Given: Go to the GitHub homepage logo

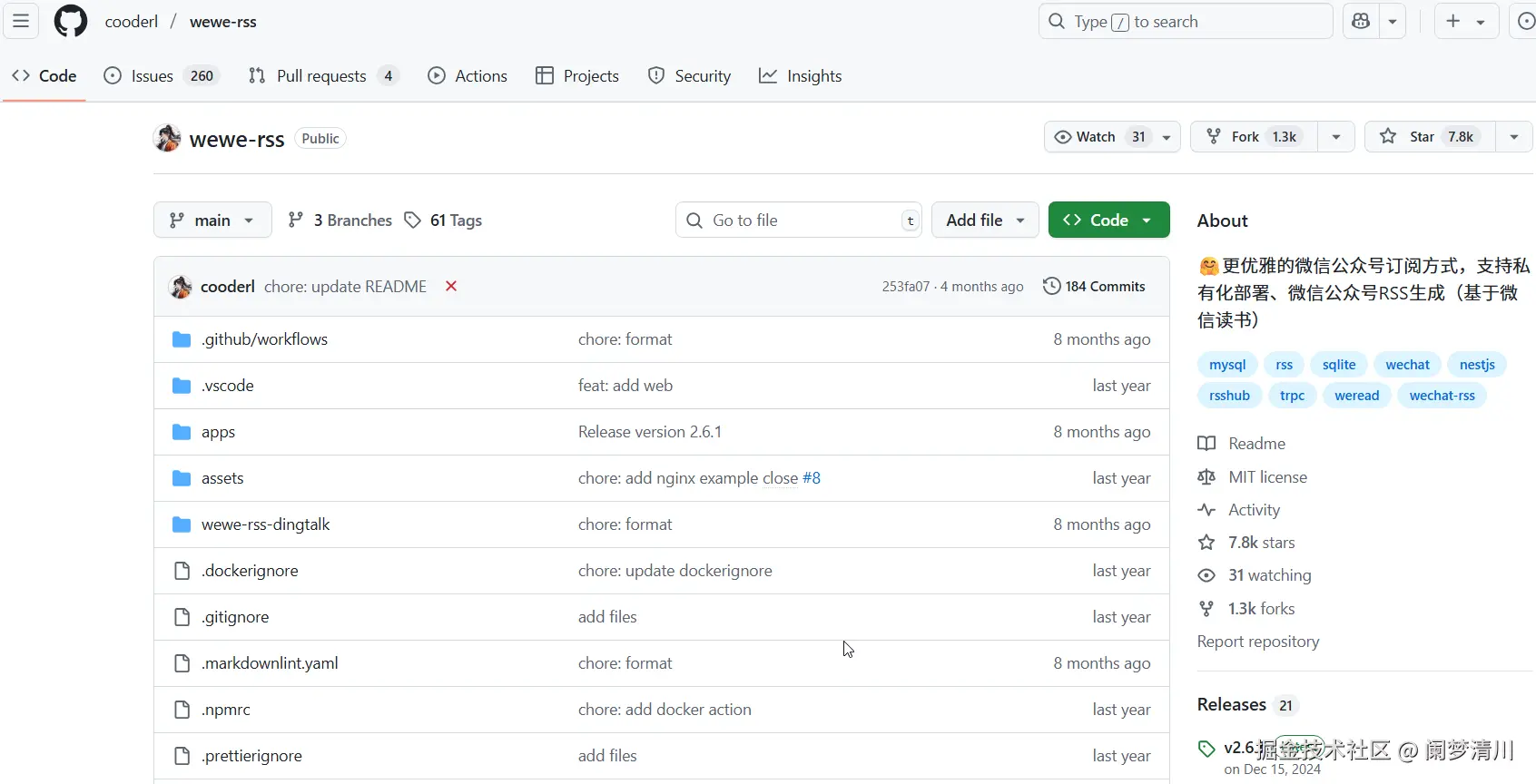Looking at the screenshot, I should (71, 21).
